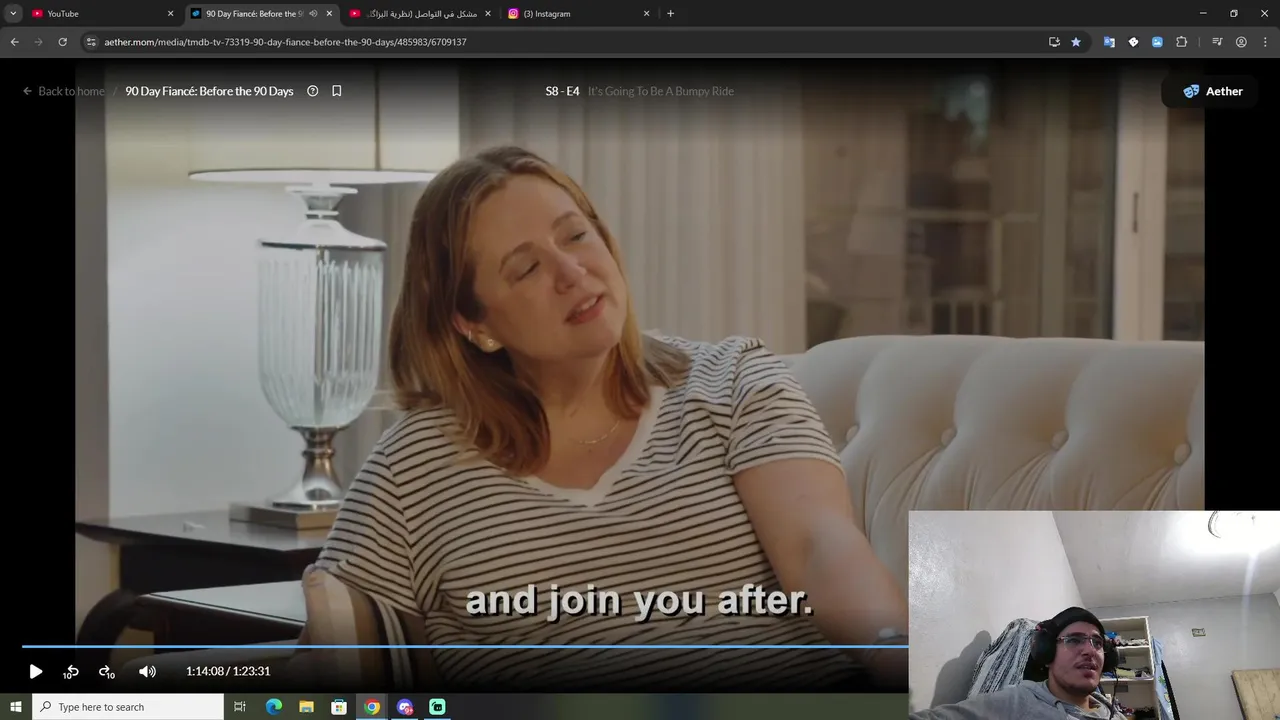Screen dimensions: 1280x720
Task: Open Discord from the taskbar
Action: point(405,707)
